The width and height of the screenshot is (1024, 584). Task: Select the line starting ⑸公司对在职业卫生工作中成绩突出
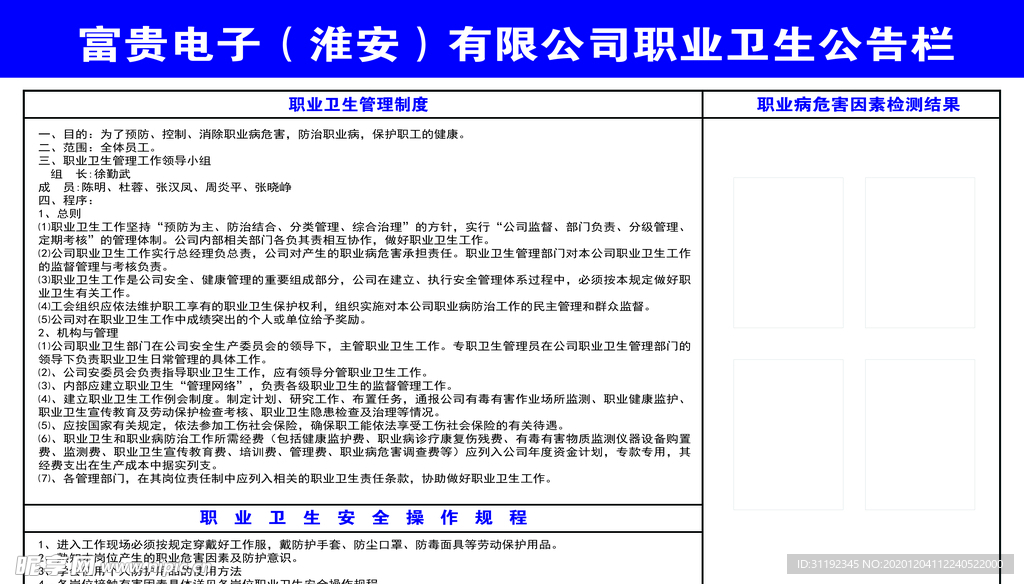202,319
